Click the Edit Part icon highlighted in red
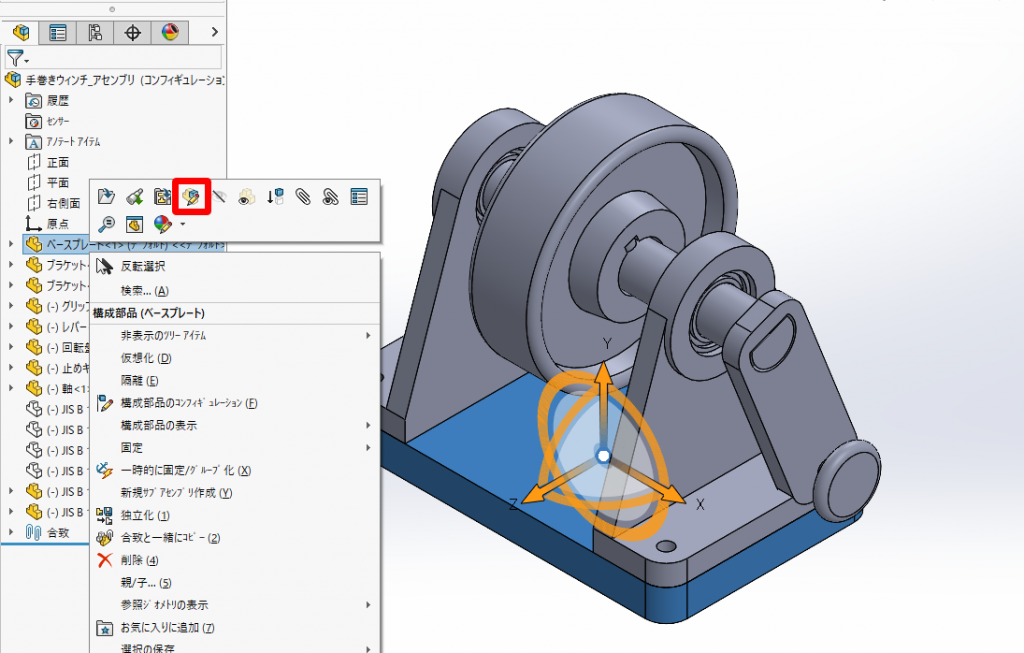This screenshot has width=1024, height=653. (x=191, y=197)
